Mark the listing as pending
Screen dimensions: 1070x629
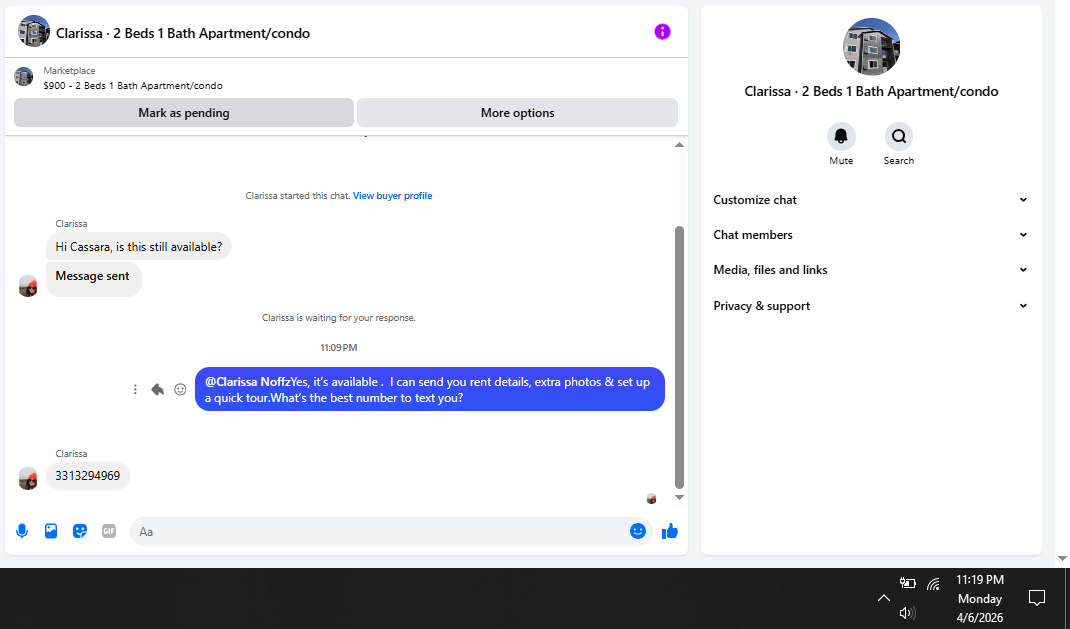tap(184, 113)
